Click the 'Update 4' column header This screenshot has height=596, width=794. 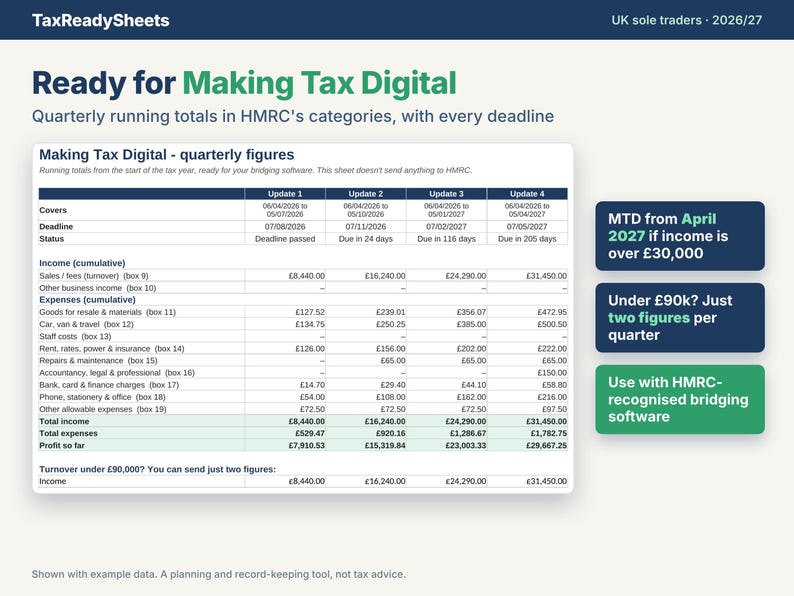(x=527, y=193)
